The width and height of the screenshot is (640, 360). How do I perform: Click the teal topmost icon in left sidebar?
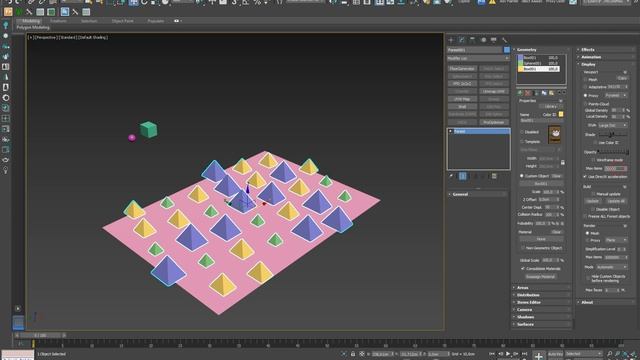click(6, 25)
